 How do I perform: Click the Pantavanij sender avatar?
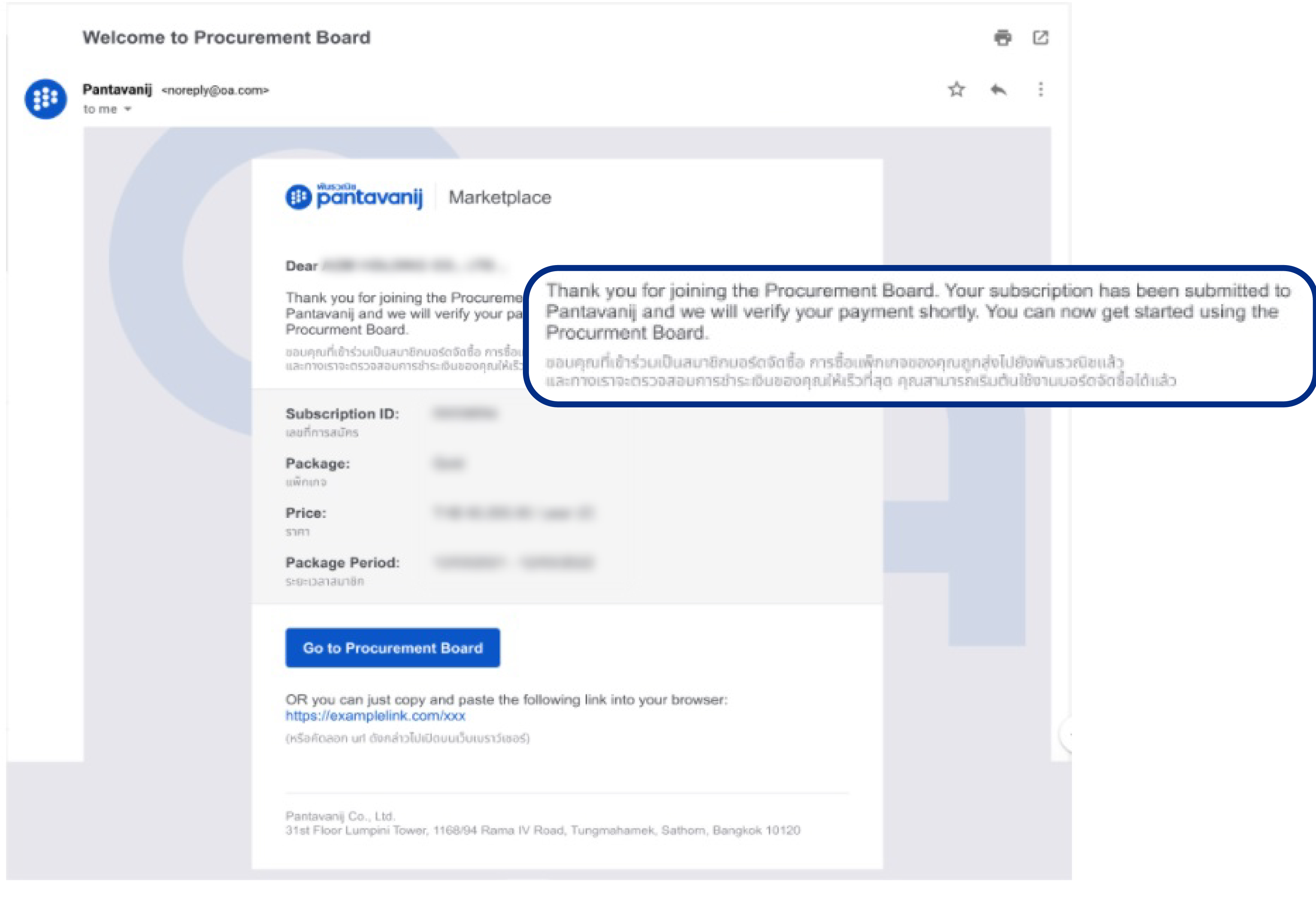pos(45,99)
